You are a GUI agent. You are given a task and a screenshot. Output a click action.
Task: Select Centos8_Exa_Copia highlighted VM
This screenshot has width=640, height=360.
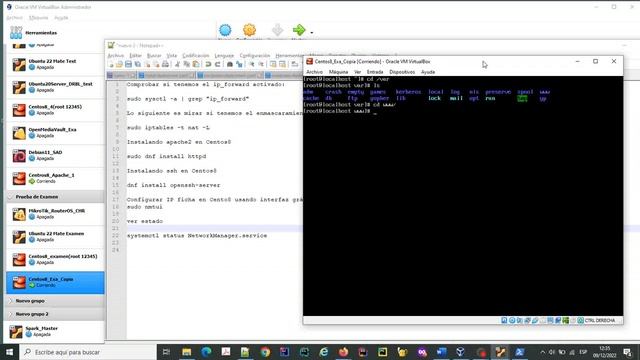[55, 282]
